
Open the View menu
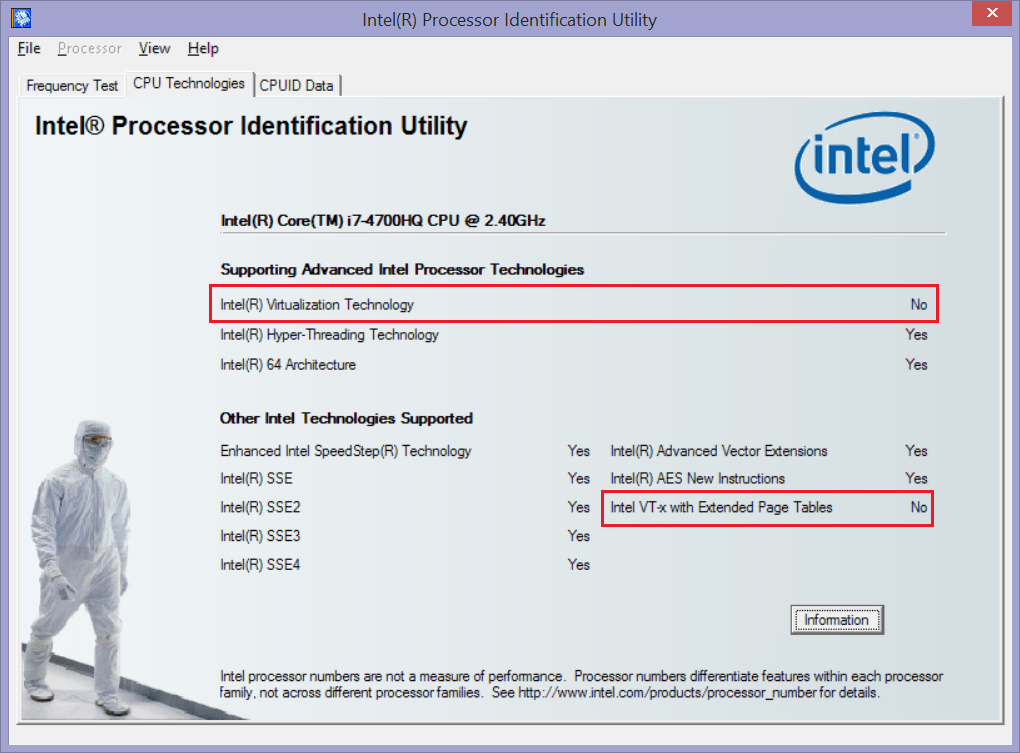(x=154, y=48)
